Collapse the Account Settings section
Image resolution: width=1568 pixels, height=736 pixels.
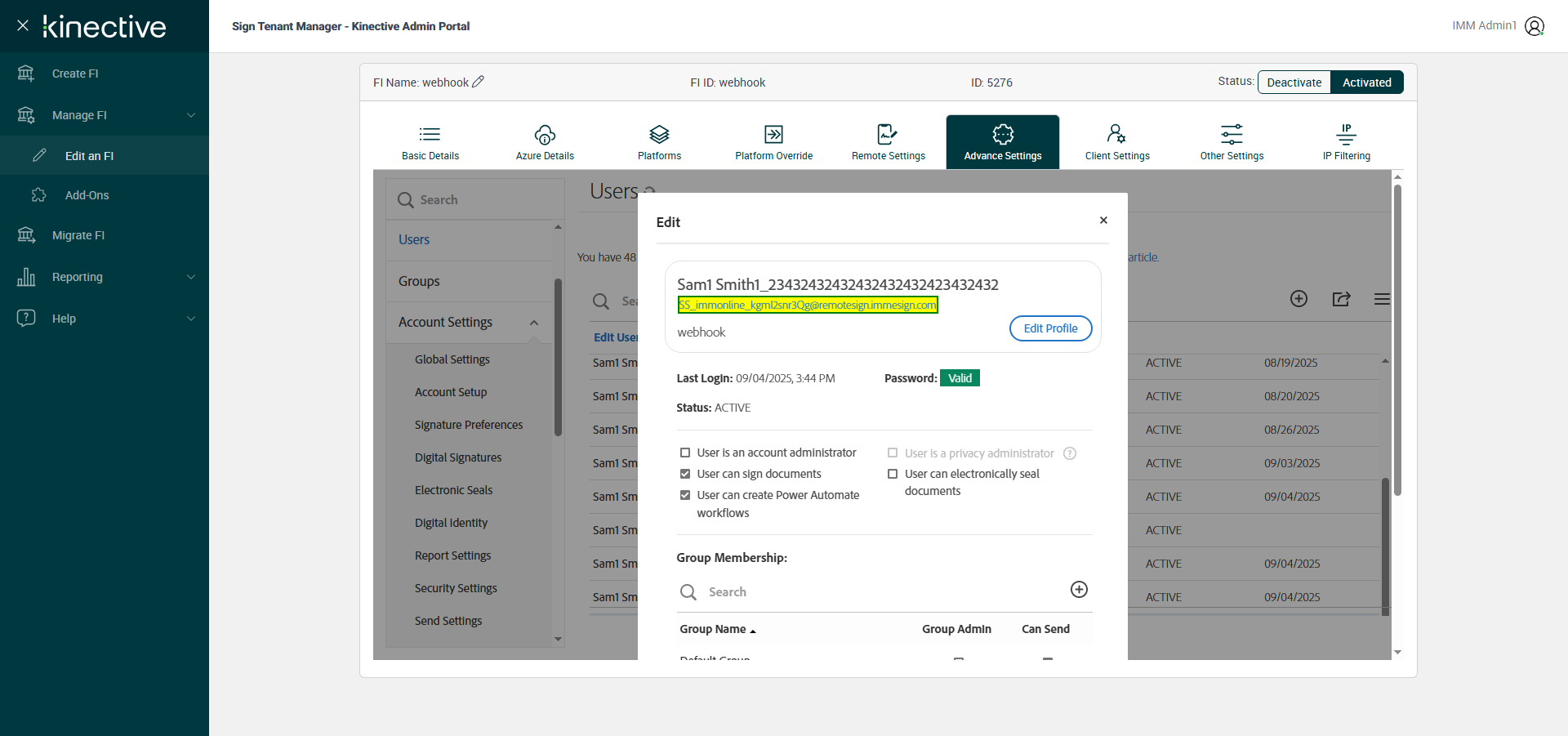tap(534, 323)
